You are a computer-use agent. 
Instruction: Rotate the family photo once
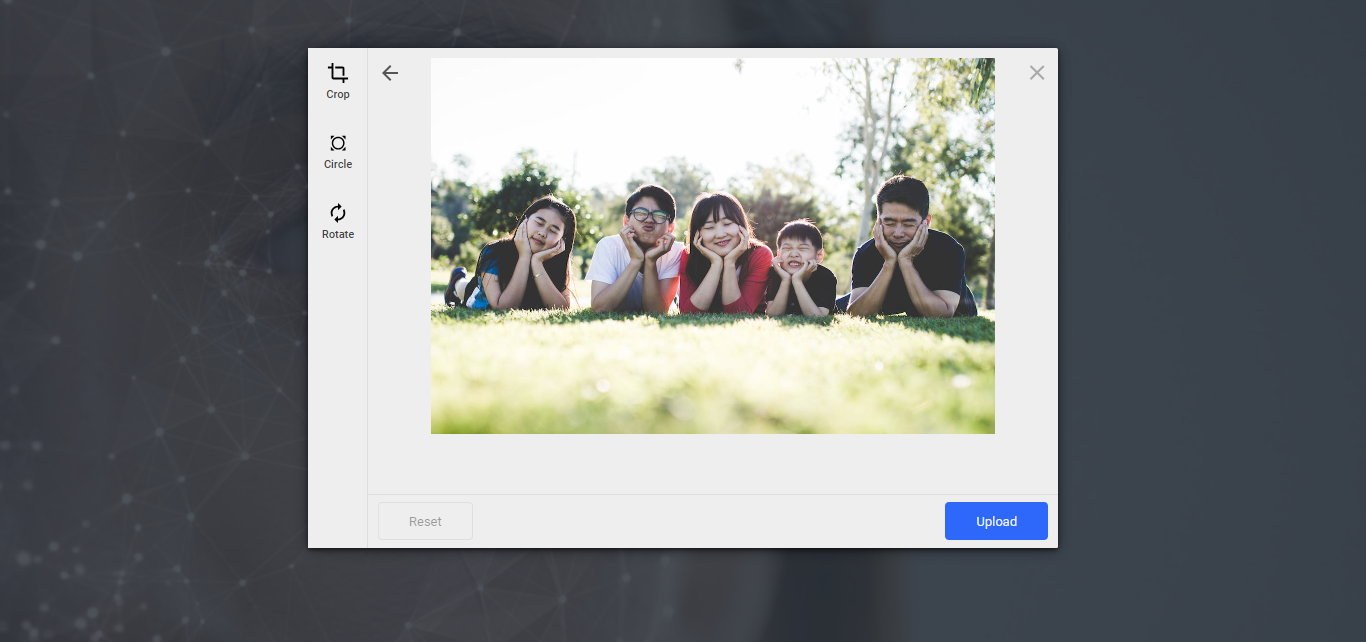(337, 215)
